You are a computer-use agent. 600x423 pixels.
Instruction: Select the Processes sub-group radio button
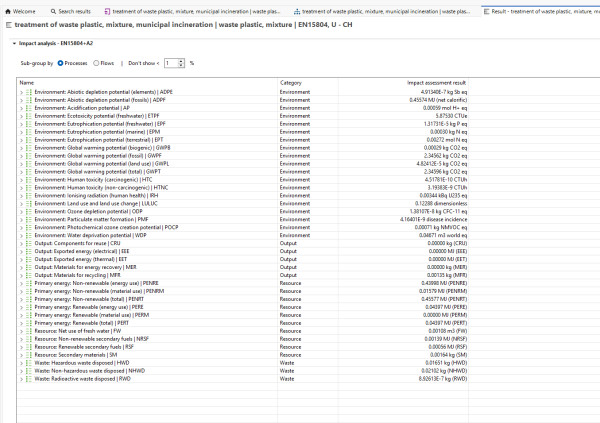click(61, 62)
